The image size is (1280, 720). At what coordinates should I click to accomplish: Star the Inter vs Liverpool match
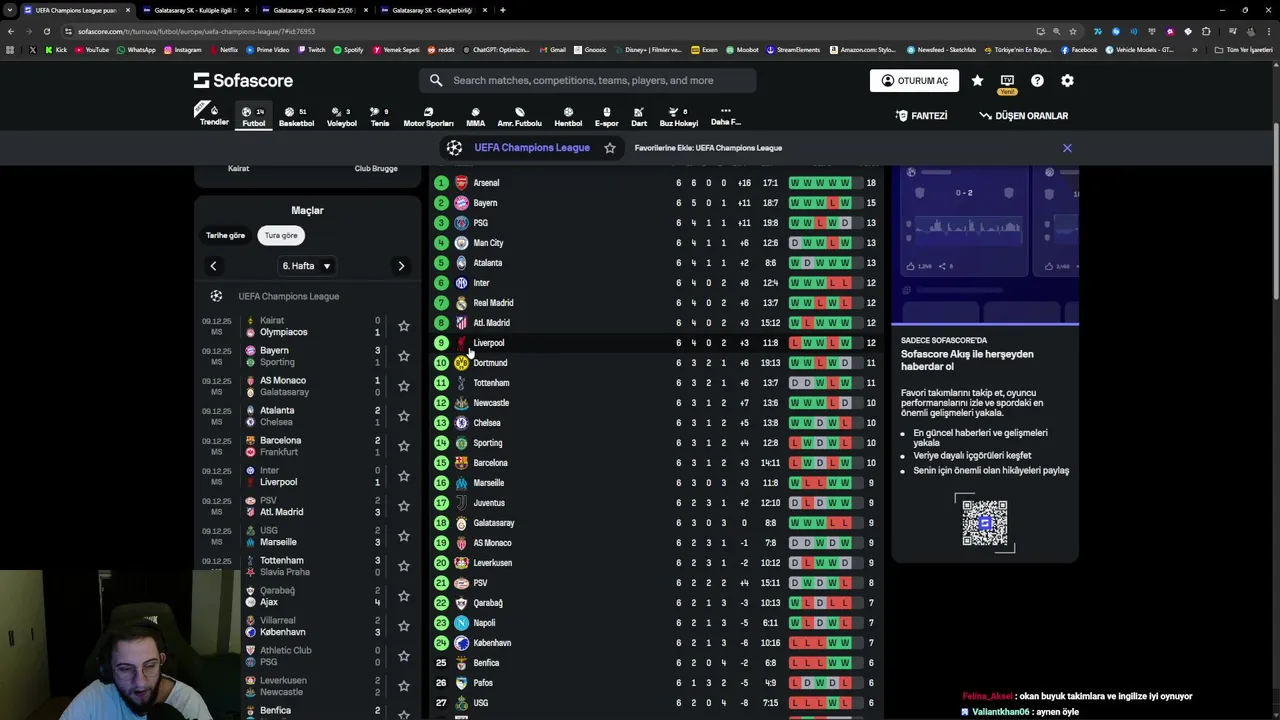(404, 476)
